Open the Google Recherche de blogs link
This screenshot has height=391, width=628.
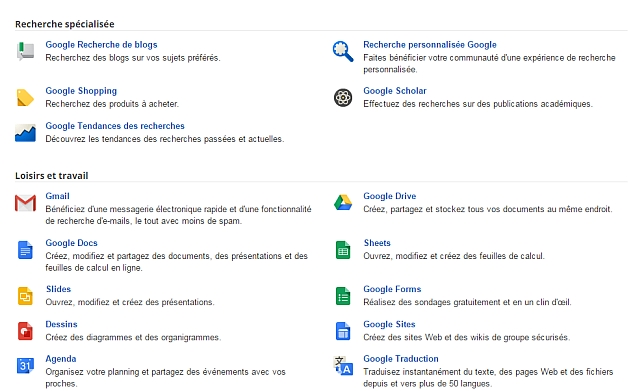point(101,44)
